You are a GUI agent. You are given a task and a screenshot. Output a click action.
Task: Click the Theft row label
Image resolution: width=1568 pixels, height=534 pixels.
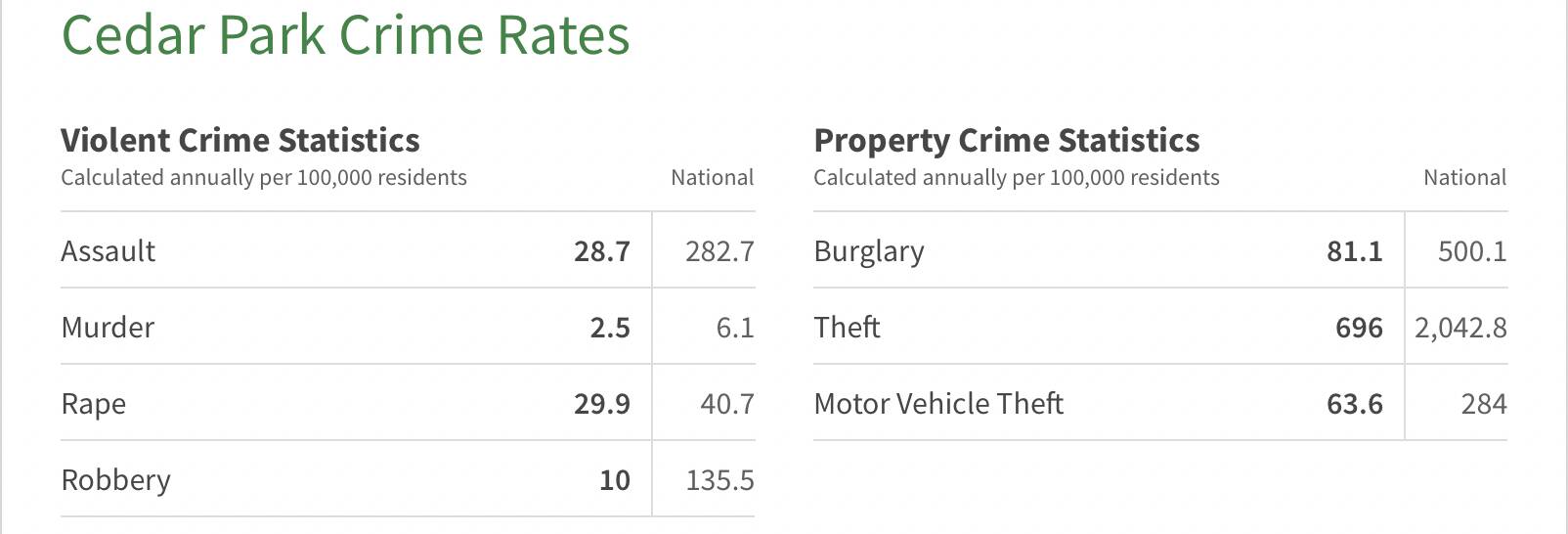click(847, 328)
